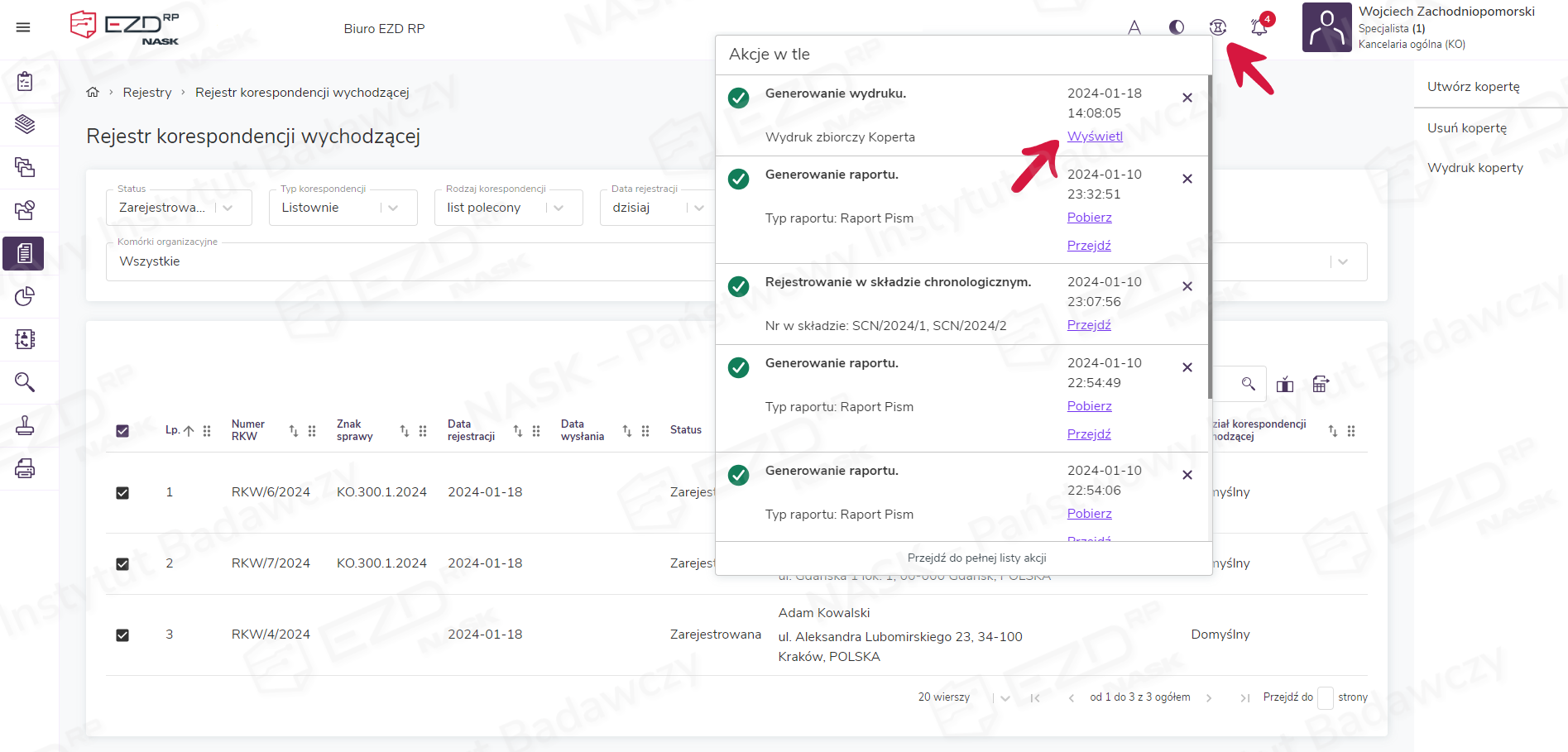Go to the full actions list link
Screen dimensions: 1568x752
pyautogui.click(x=976, y=558)
